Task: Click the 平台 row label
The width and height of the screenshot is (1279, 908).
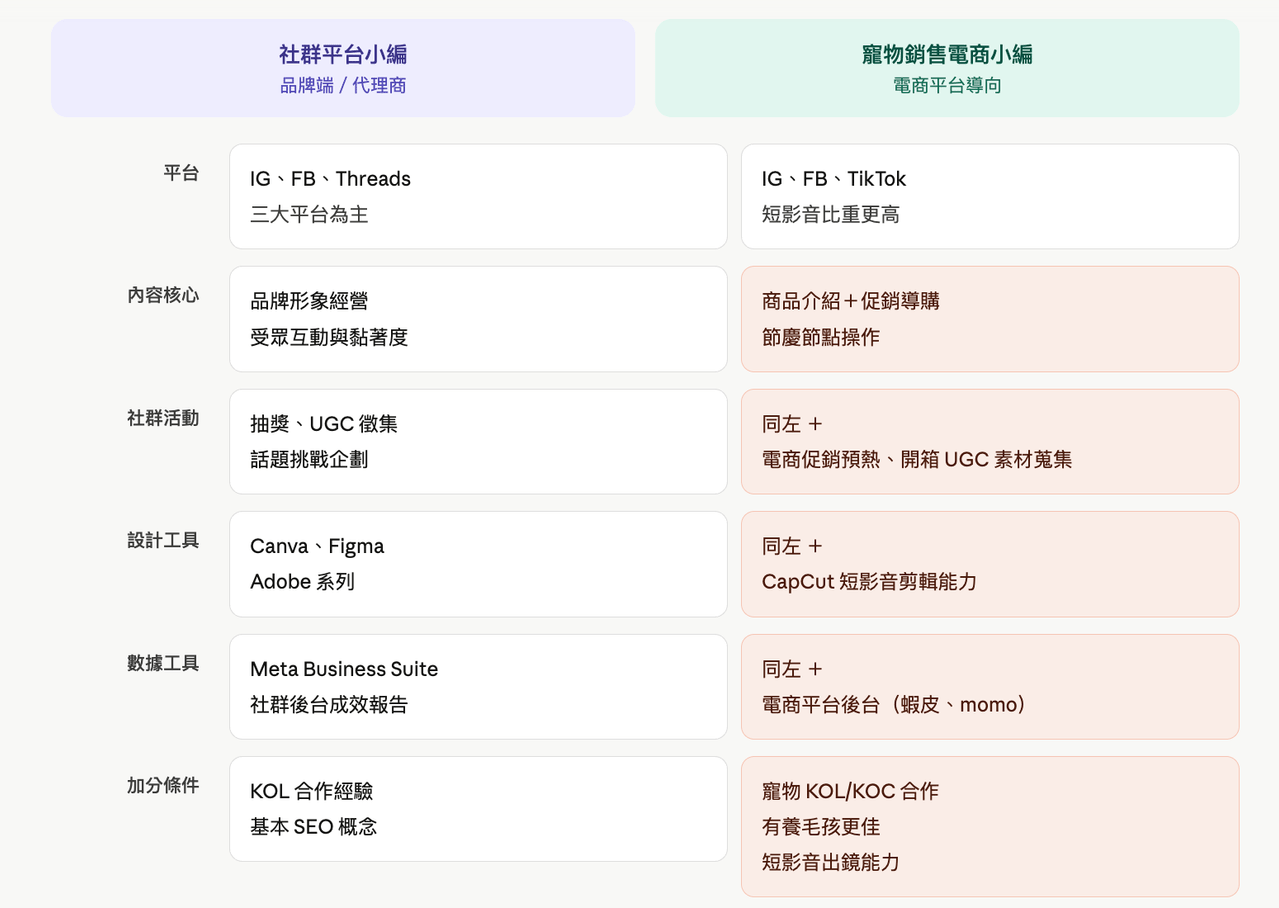Action: pyautogui.click(x=181, y=173)
